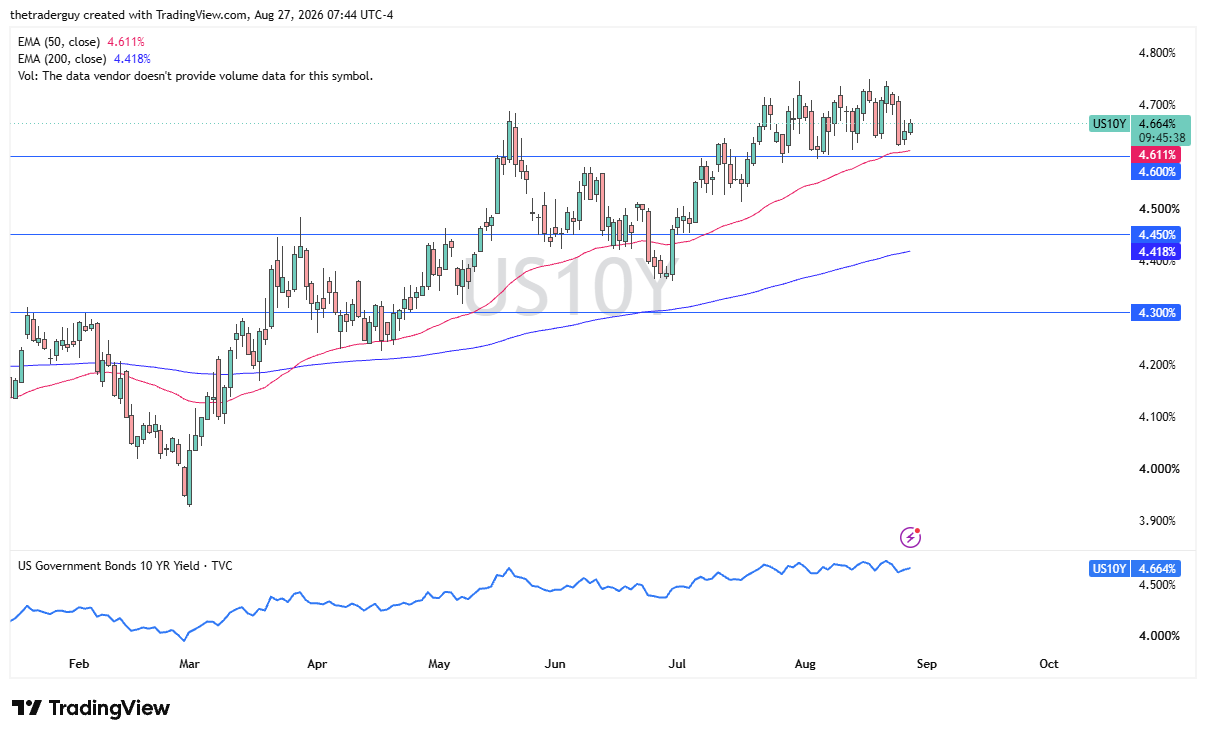Click the 4.100% price axis label
The image size is (1206, 738).
coord(1157,417)
